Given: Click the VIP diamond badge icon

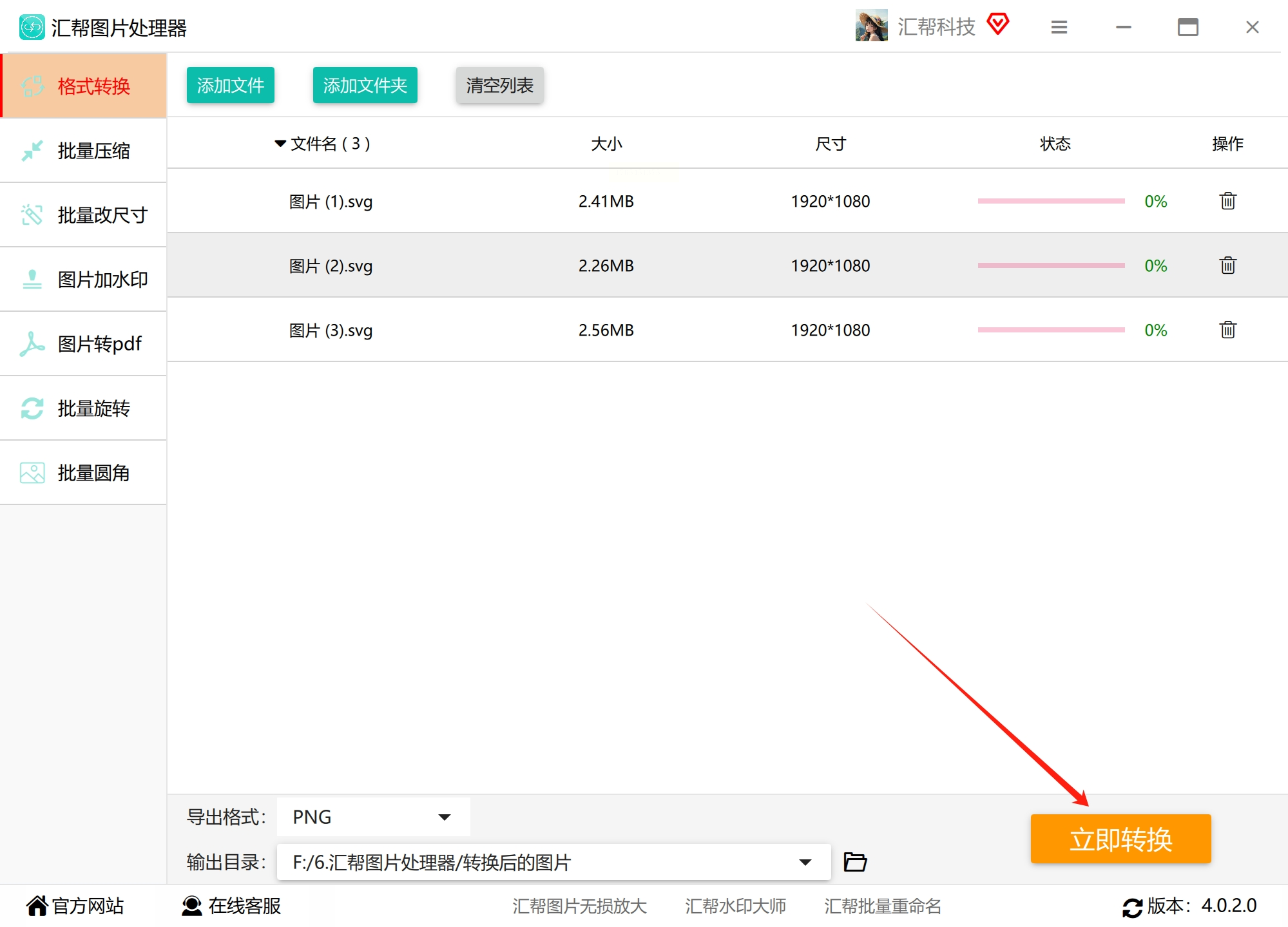Looking at the screenshot, I should tap(998, 24).
